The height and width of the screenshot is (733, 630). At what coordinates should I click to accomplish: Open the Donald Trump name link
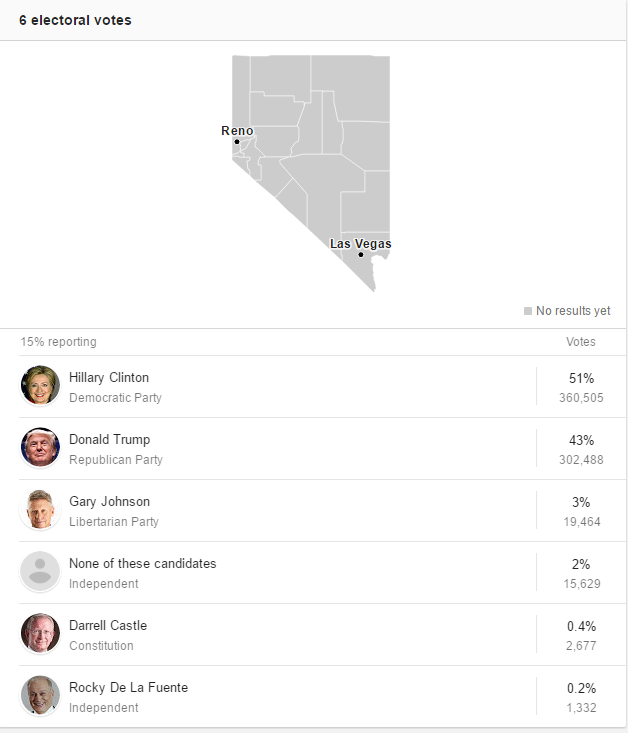coord(109,439)
